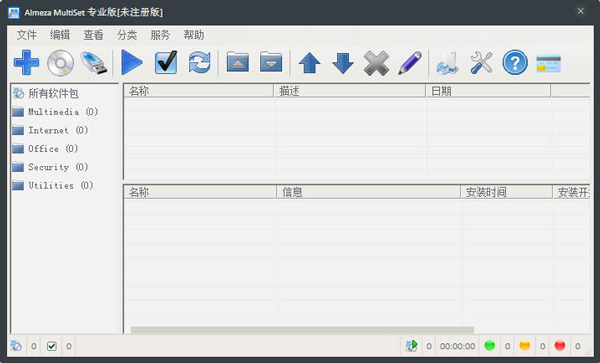The height and width of the screenshot is (363, 600).
Task: Open the 分类 menu
Action: tap(127, 35)
